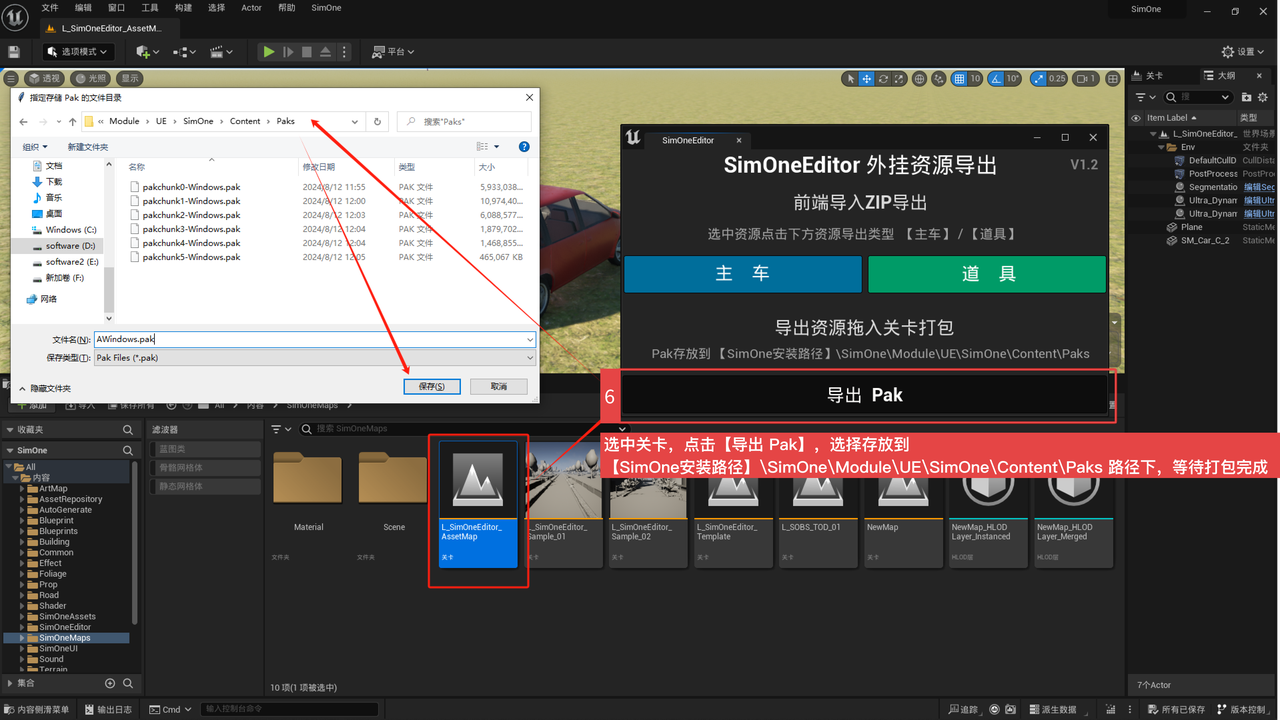Click the Eject playback icon

coord(326,52)
